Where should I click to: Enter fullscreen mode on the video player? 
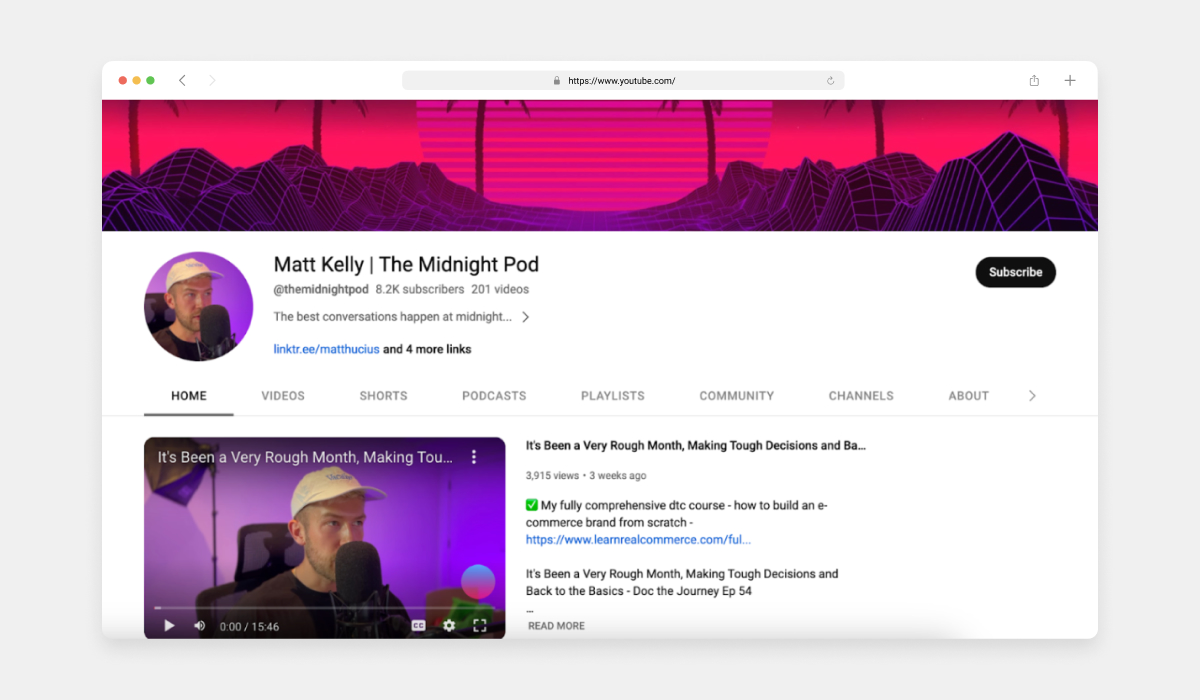click(x=479, y=625)
